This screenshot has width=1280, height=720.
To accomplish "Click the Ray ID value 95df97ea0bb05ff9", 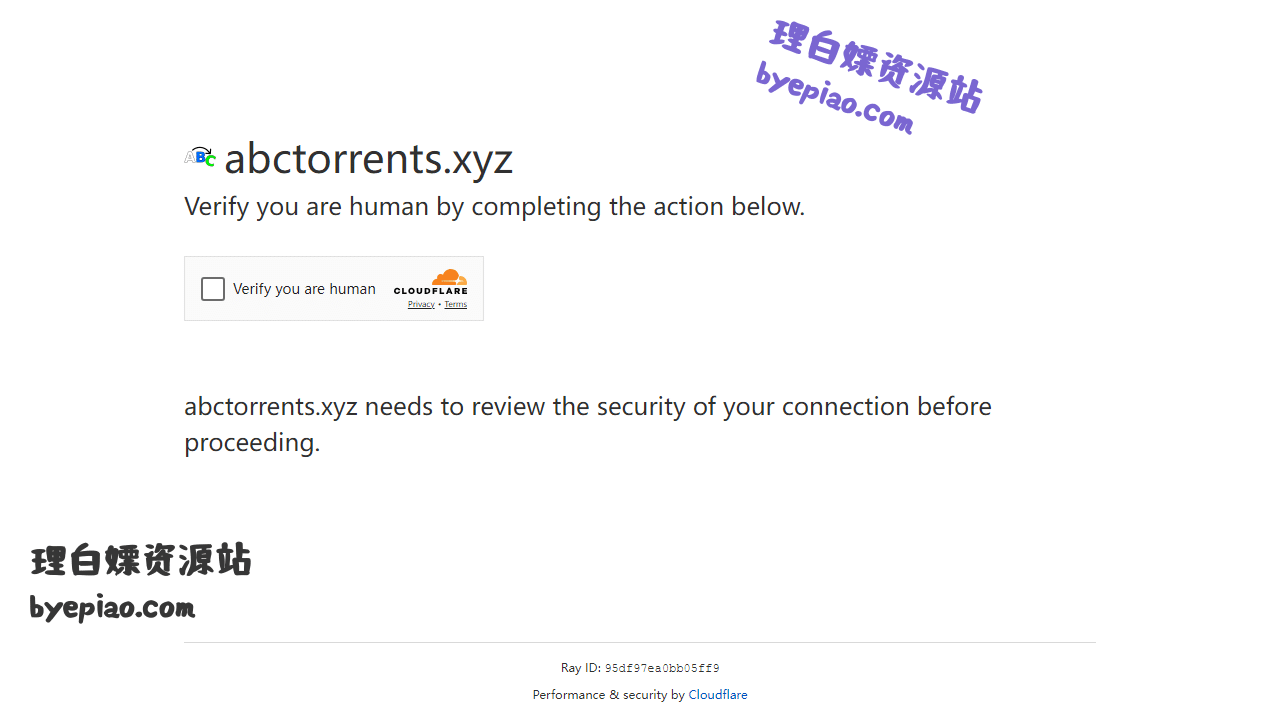I will point(662,668).
